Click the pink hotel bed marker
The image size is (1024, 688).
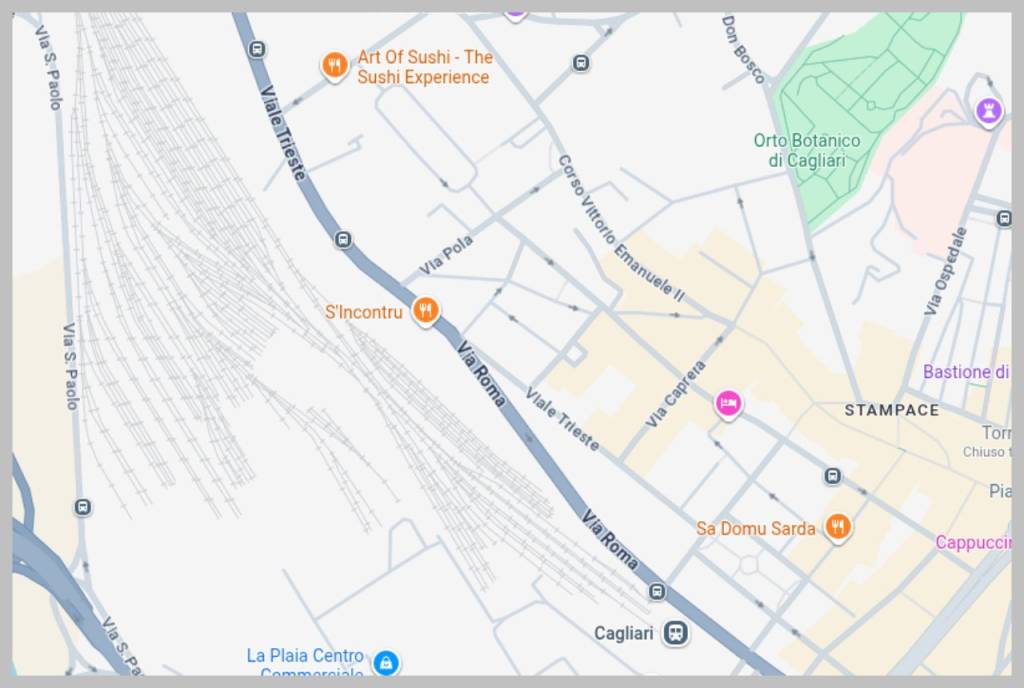728,403
